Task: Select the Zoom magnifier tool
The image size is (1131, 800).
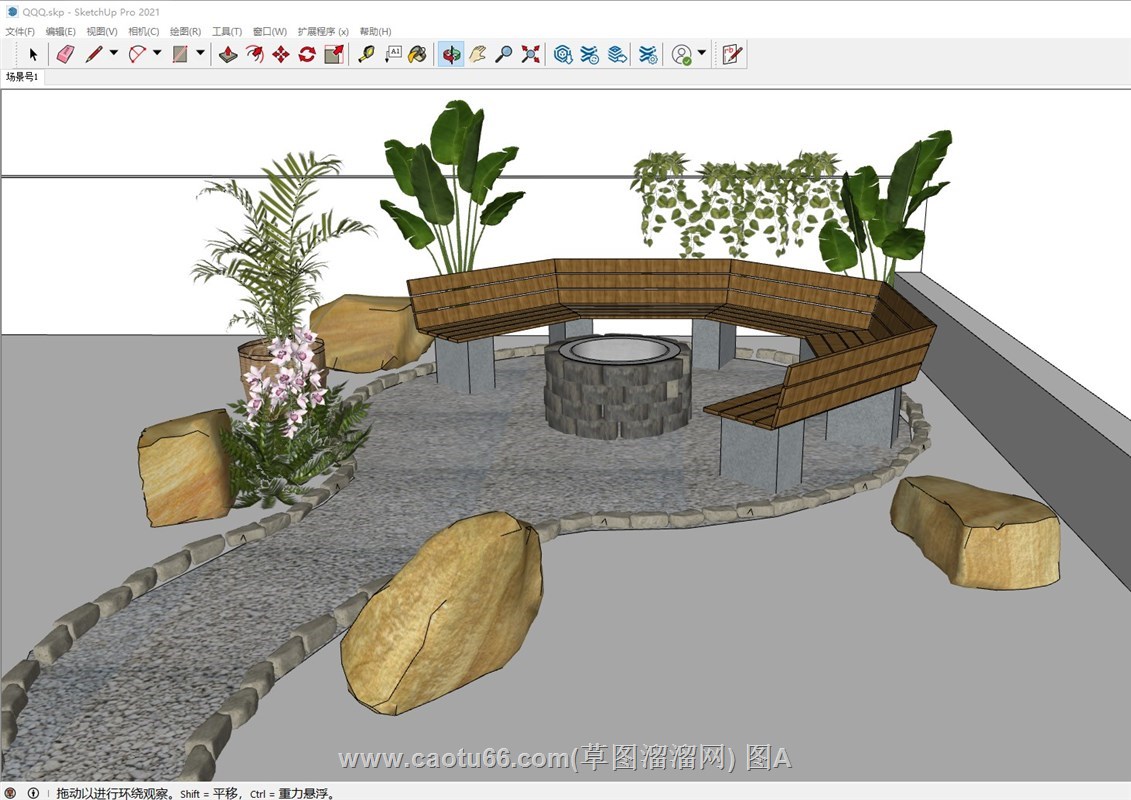Action: coord(504,54)
